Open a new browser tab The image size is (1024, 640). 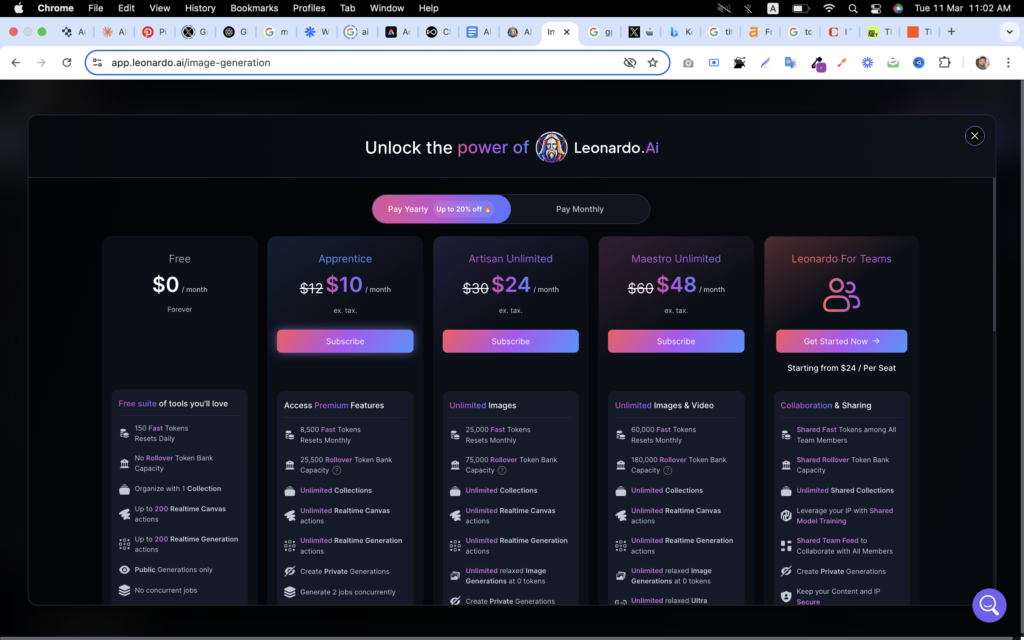(951, 32)
